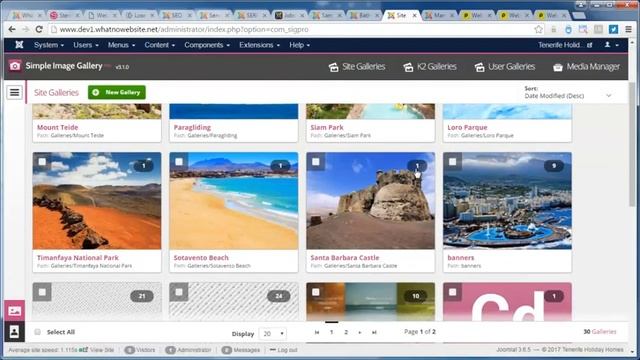640x360 pixels.
Task: Expand the System menu
Action: point(49,45)
